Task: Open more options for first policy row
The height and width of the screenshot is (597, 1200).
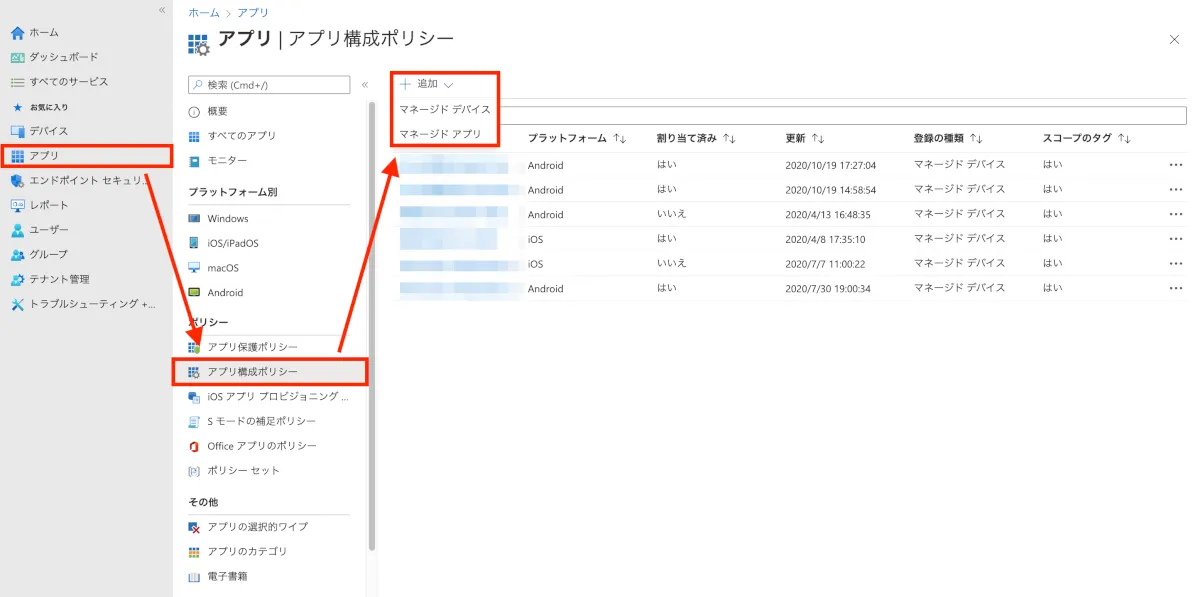Action: [1175, 165]
